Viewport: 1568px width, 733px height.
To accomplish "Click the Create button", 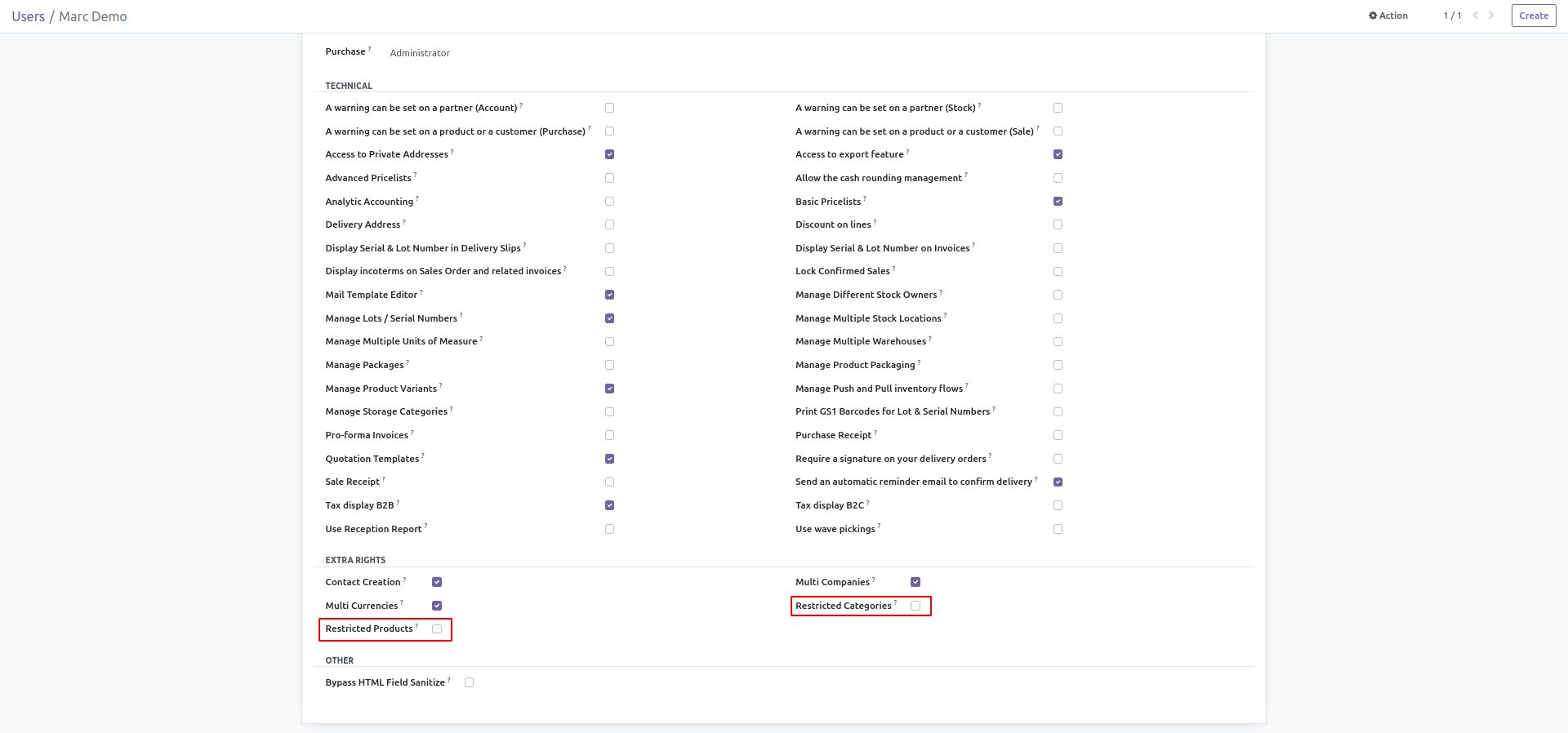I will tap(1534, 16).
